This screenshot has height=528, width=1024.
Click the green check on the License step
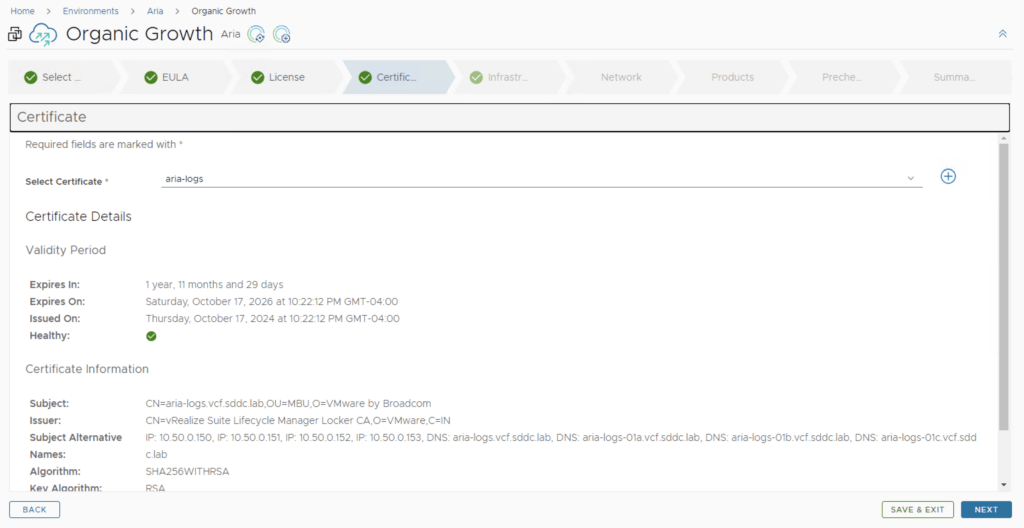click(x=258, y=77)
